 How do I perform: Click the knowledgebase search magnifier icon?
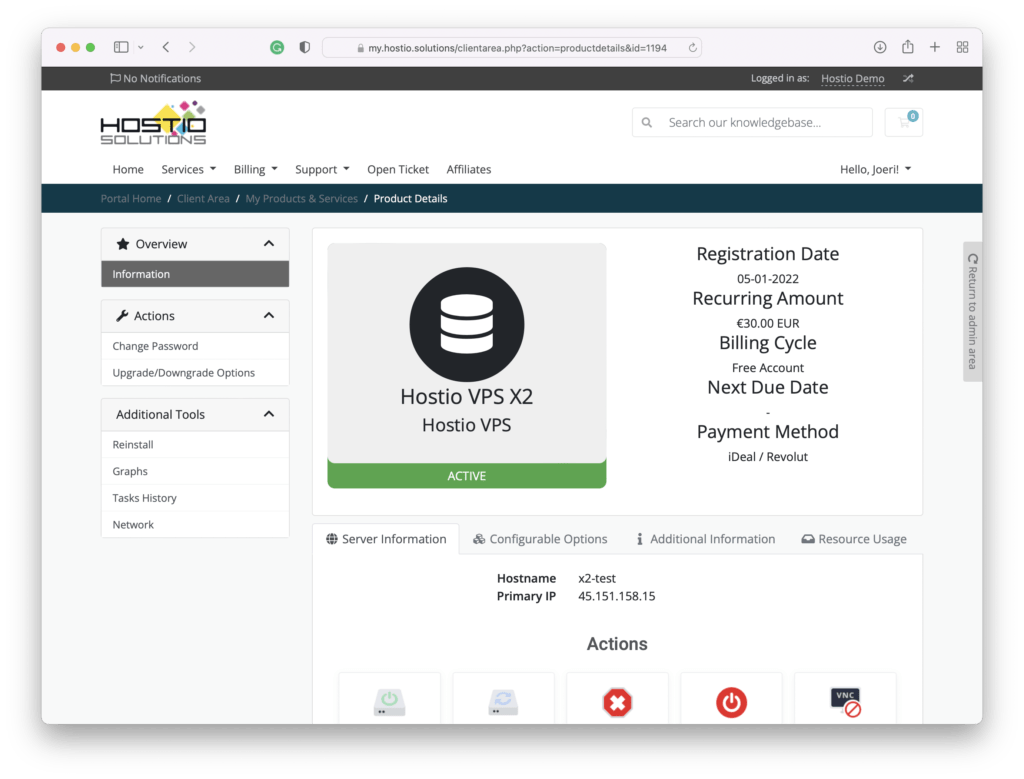tap(647, 122)
